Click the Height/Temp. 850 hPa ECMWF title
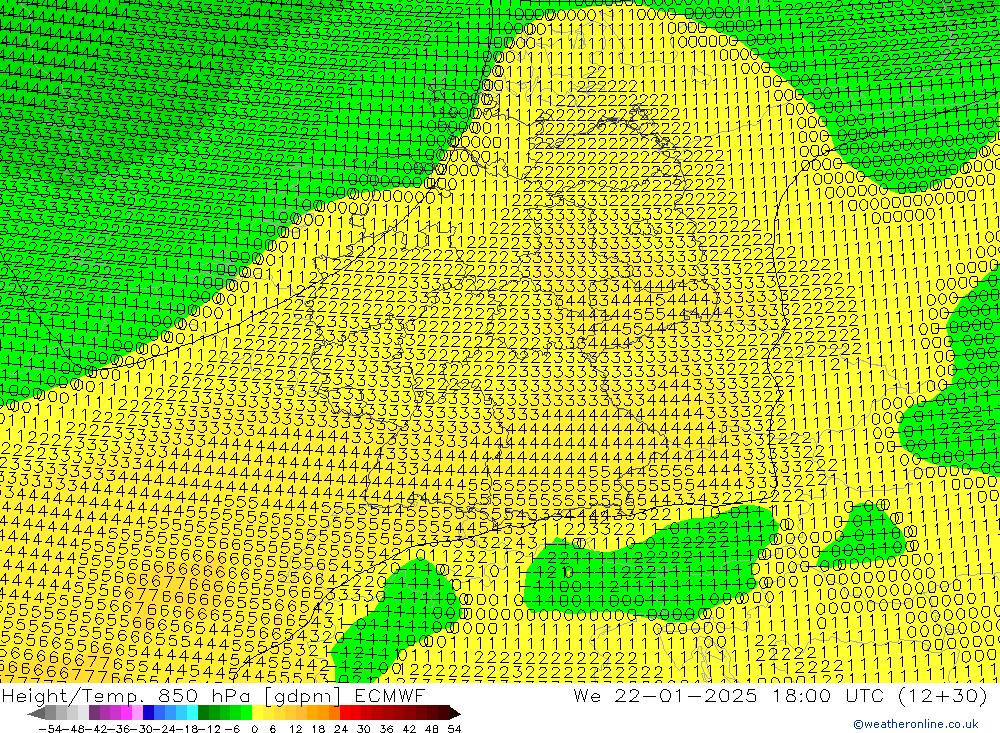This screenshot has width=1000, height=733. [213, 695]
